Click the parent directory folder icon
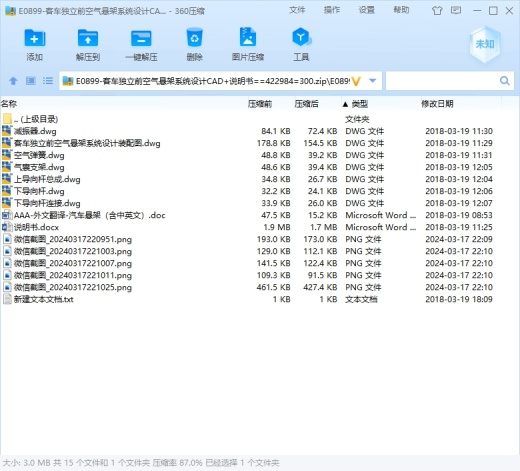This screenshot has width=520, height=471. pos(7,119)
